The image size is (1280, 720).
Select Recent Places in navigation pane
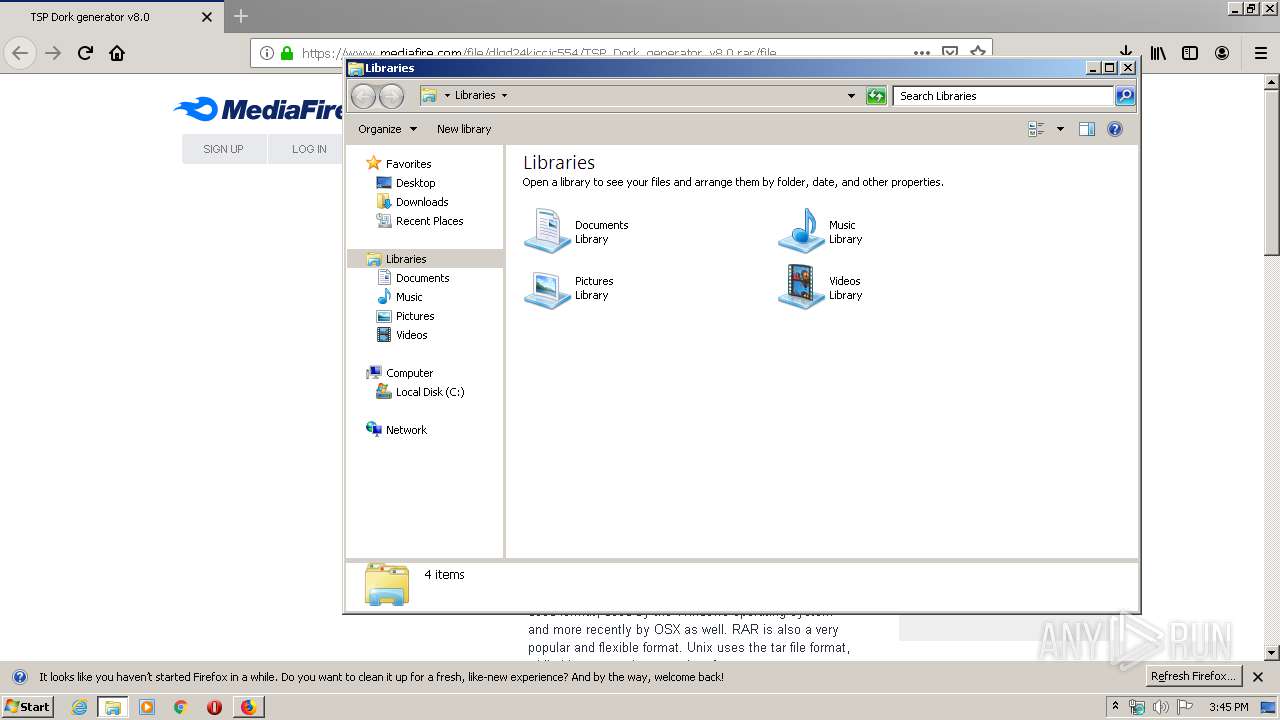tap(429, 221)
